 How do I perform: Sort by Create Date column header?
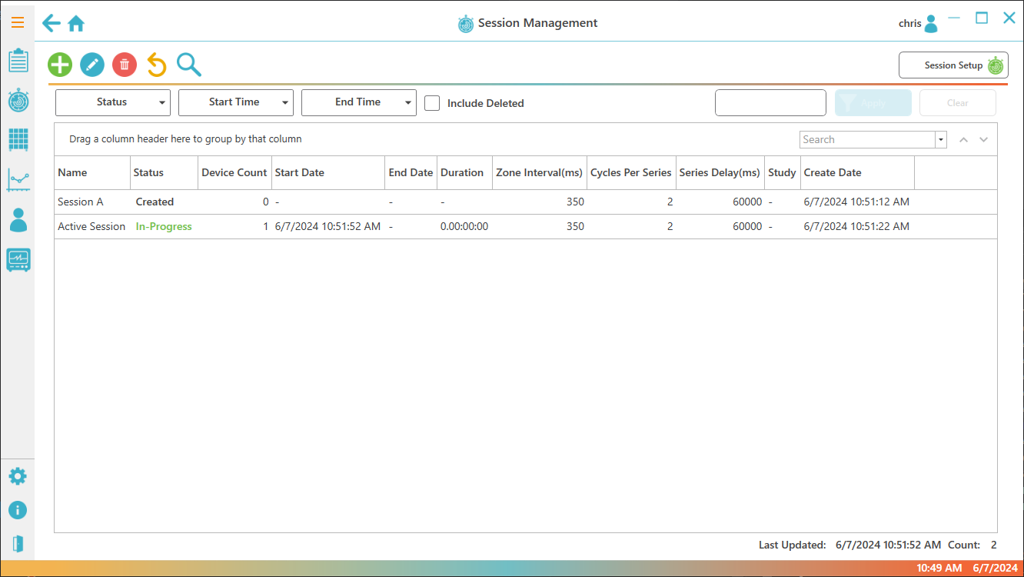pos(857,172)
